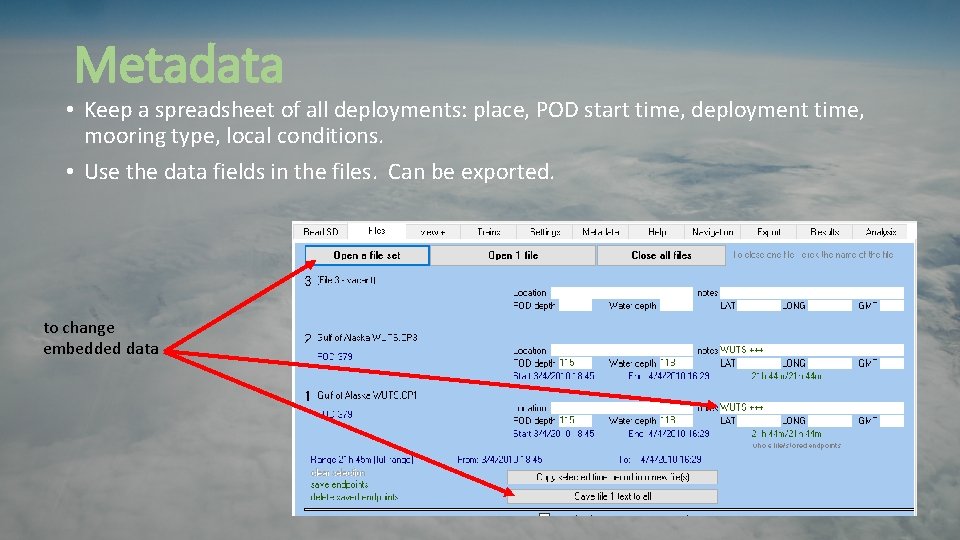Click the notes field of File 3
Viewport: 960px width, 540px height.
(811, 293)
